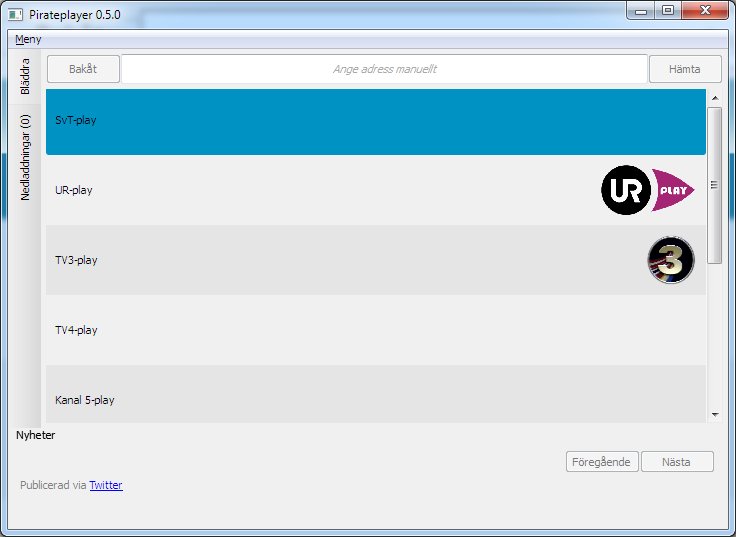Open the Twitter link
Image resolution: width=736 pixels, height=537 pixels.
pos(106,485)
